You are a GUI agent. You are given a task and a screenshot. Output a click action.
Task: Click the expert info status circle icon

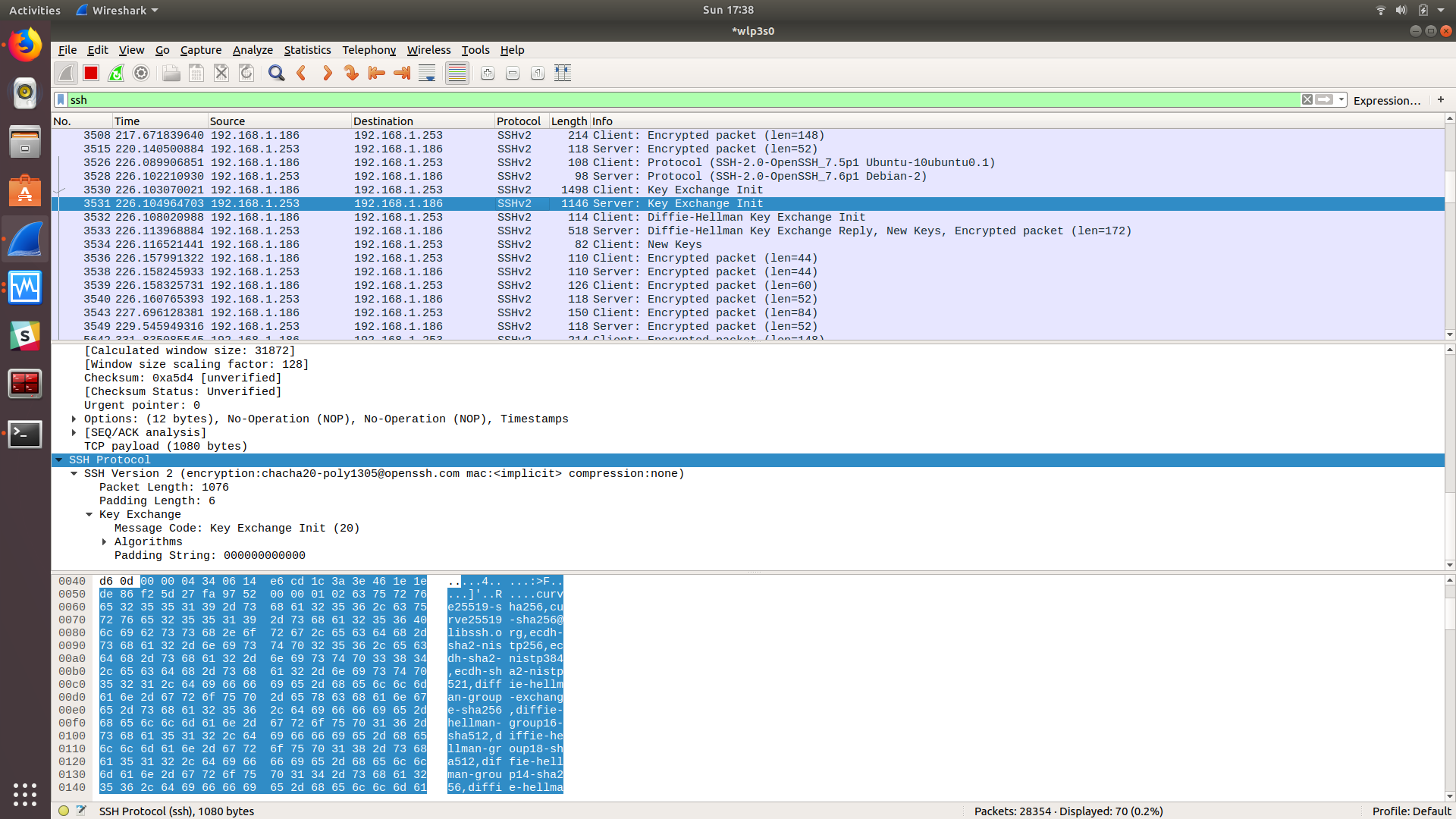(64, 811)
